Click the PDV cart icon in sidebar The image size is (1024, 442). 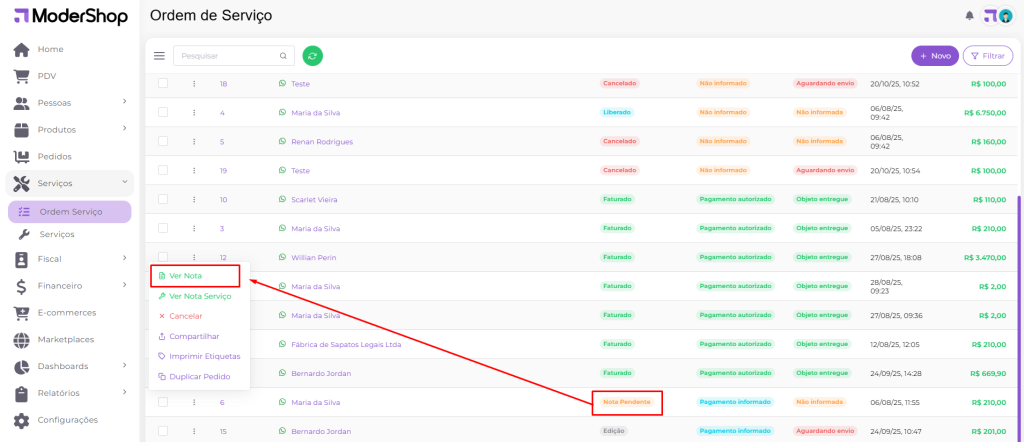21,76
